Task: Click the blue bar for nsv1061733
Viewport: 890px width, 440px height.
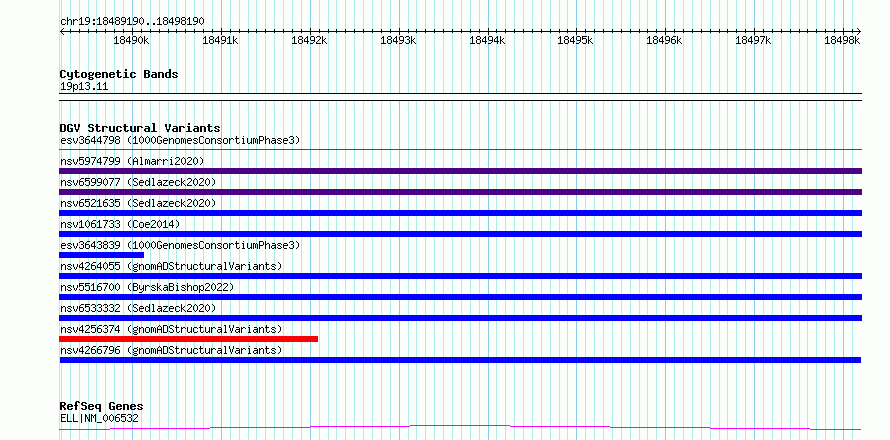Action: 460,234
